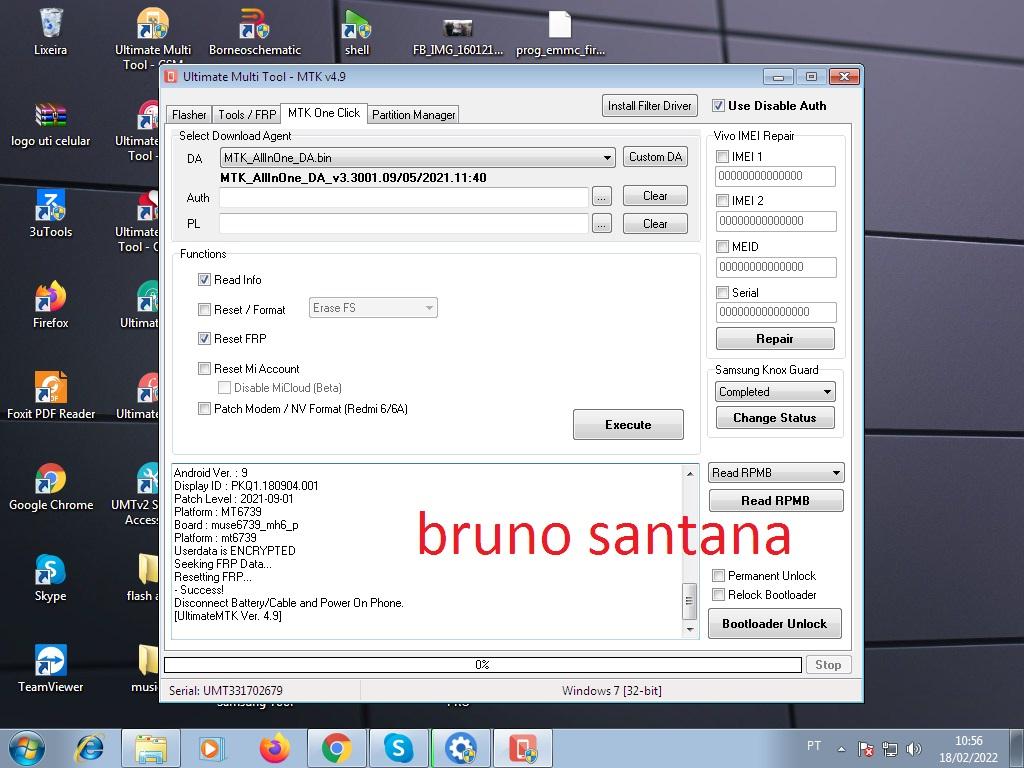
Task: Select the Foxit PDF Reader desktop icon
Action: 50,396
